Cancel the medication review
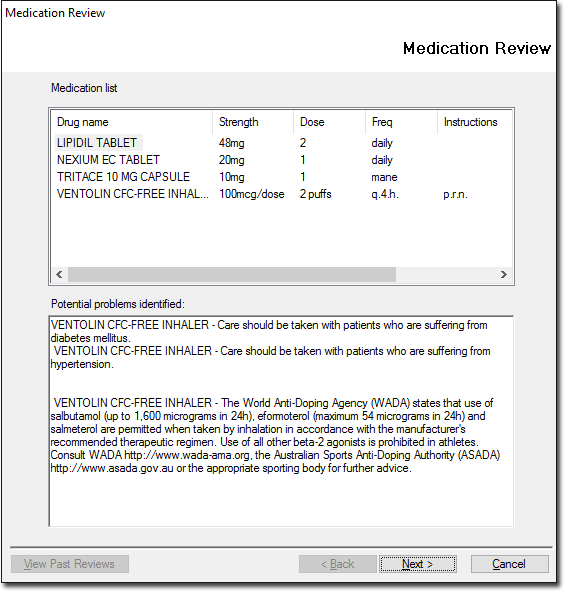 tap(509, 564)
